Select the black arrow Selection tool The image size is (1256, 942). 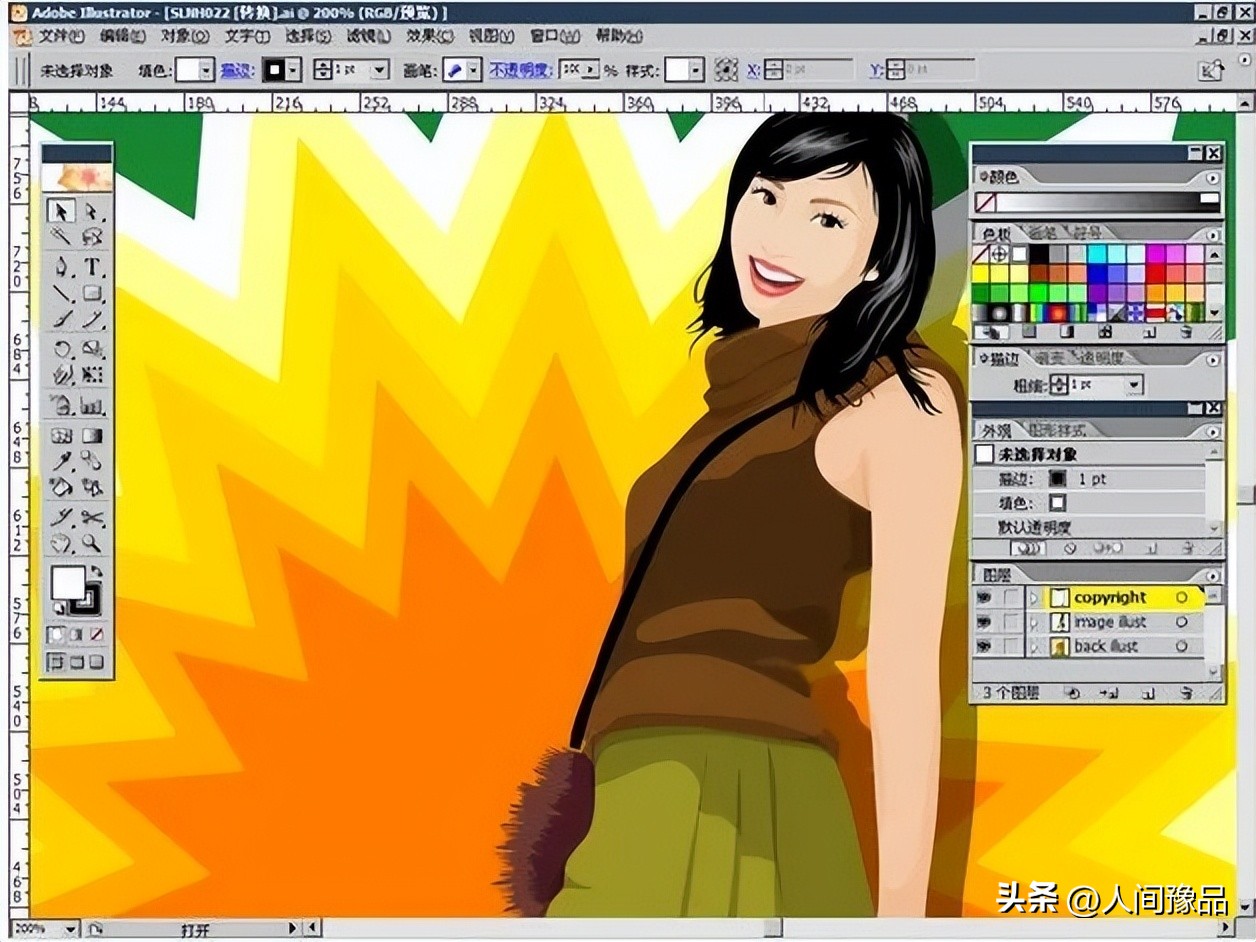[62, 211]
